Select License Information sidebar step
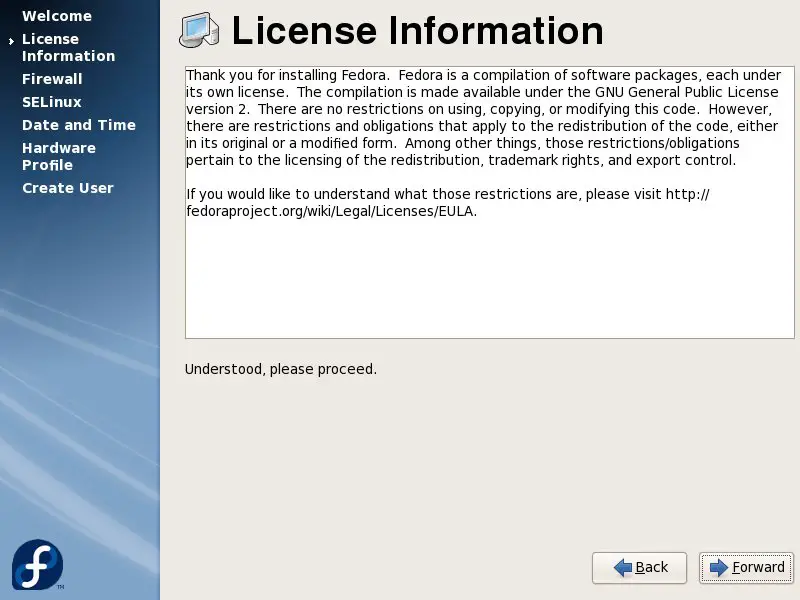 point(68,47)
